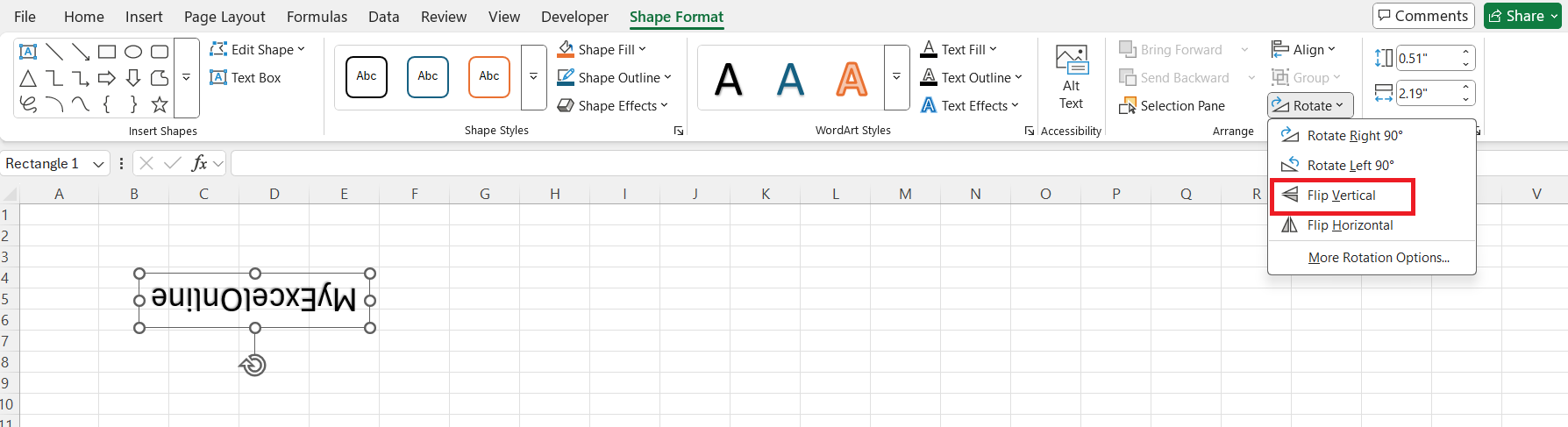
Task: Switch to the Page Layout tab
Action: 225,17
